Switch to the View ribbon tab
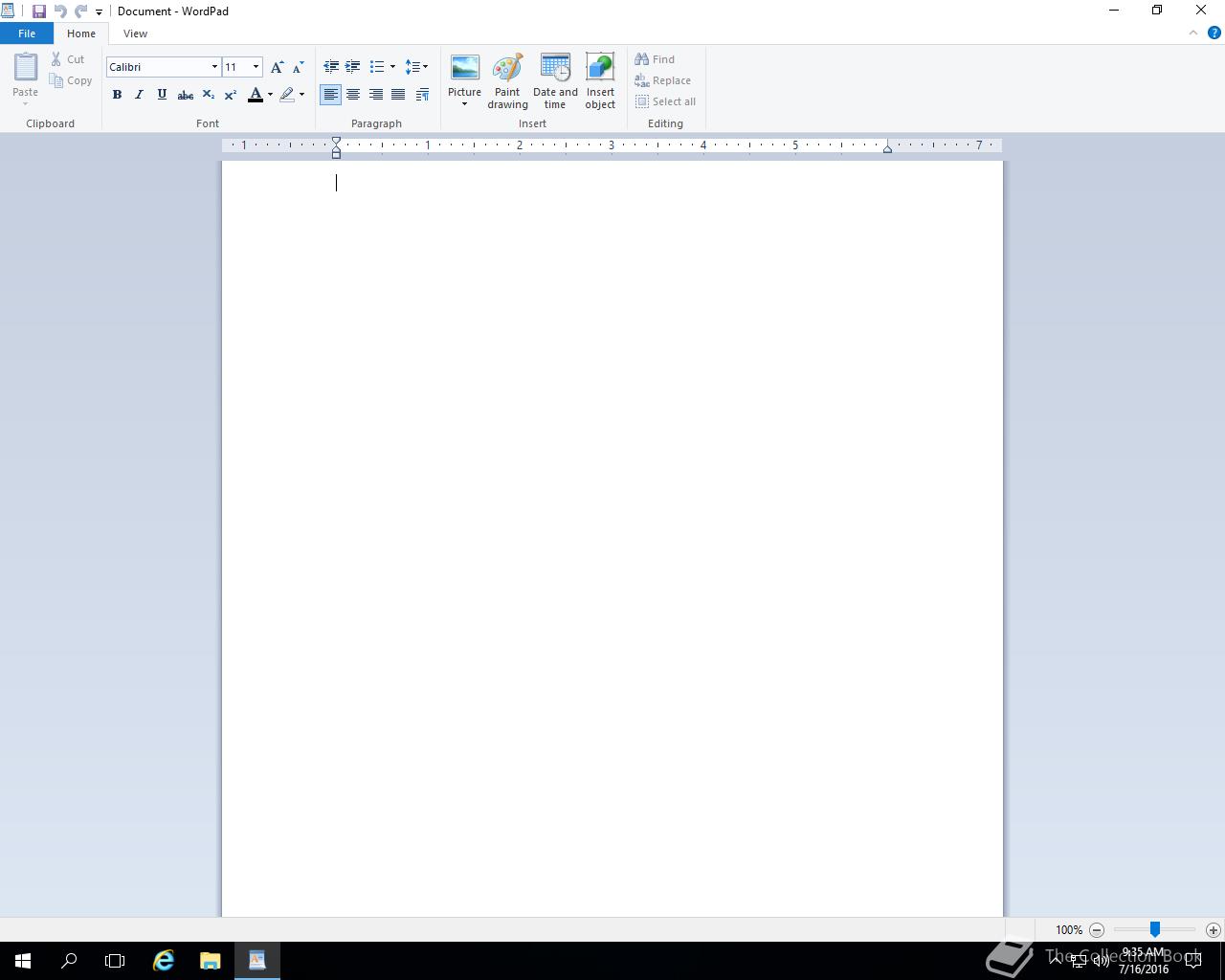This screenshot has height=980, width=1225. [x=135, y=33]
